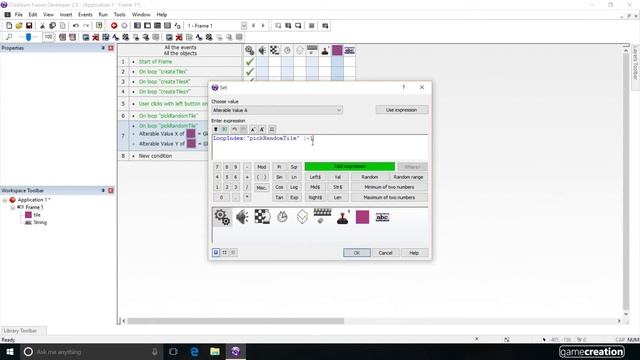
Task: Click the zoom percentage field
Action: [x=49, y=37]
